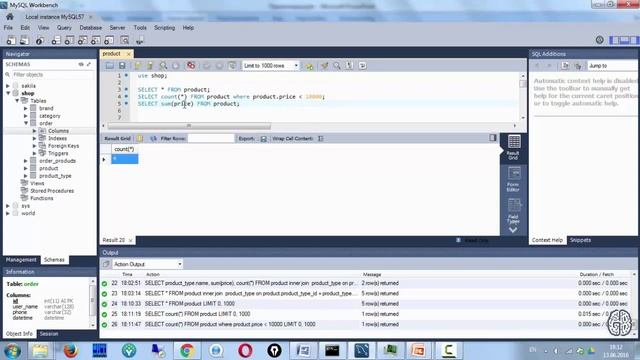
Task: Expand the Foreign Keys node
Action: 35,146
